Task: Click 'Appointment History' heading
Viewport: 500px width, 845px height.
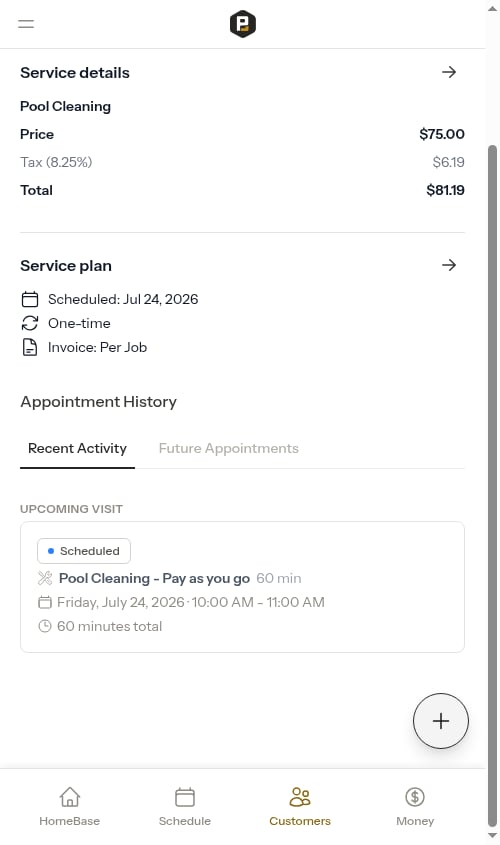Action: pos(99,402)
